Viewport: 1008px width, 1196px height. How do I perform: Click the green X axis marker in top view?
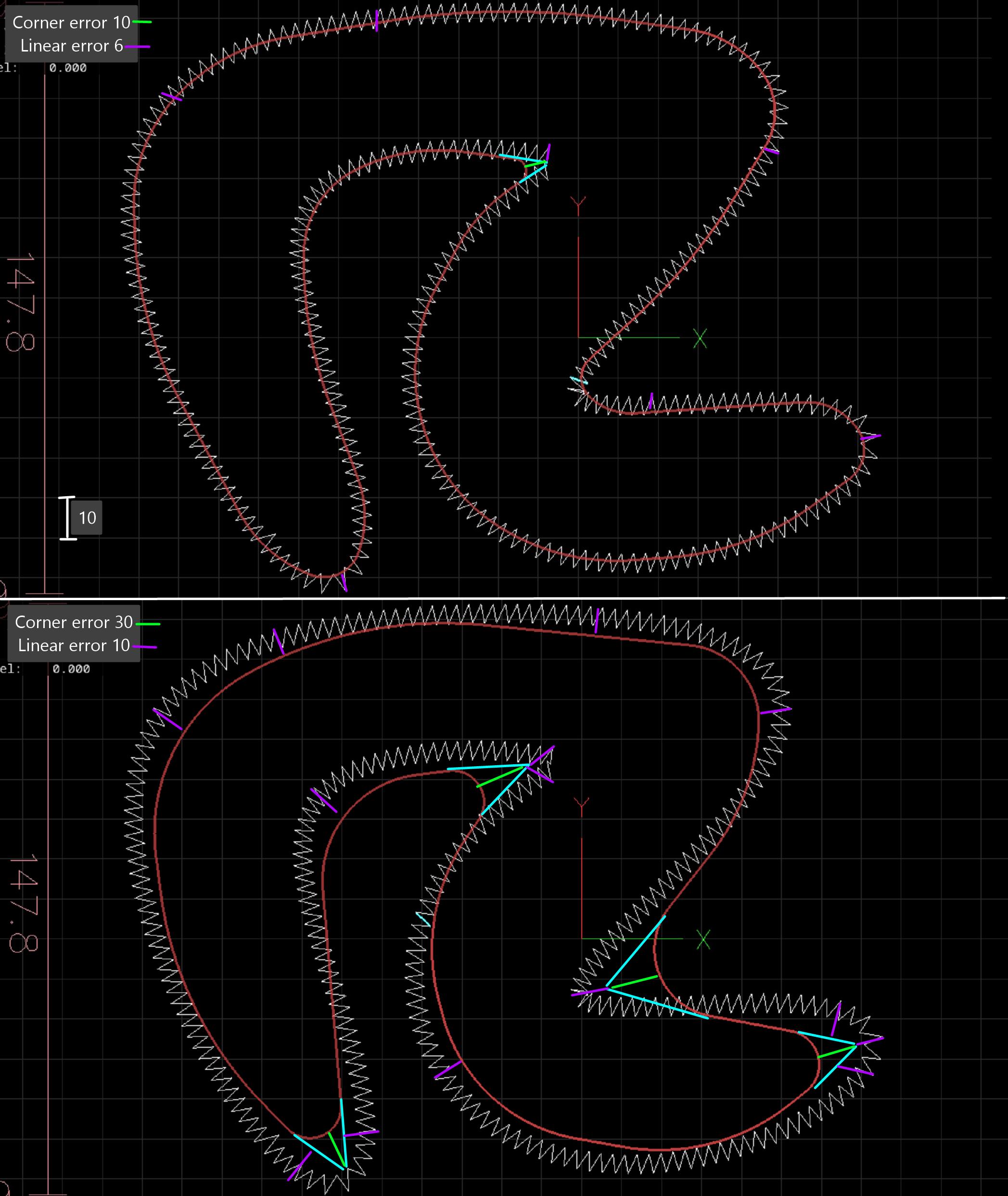click(x=700, y=338)
